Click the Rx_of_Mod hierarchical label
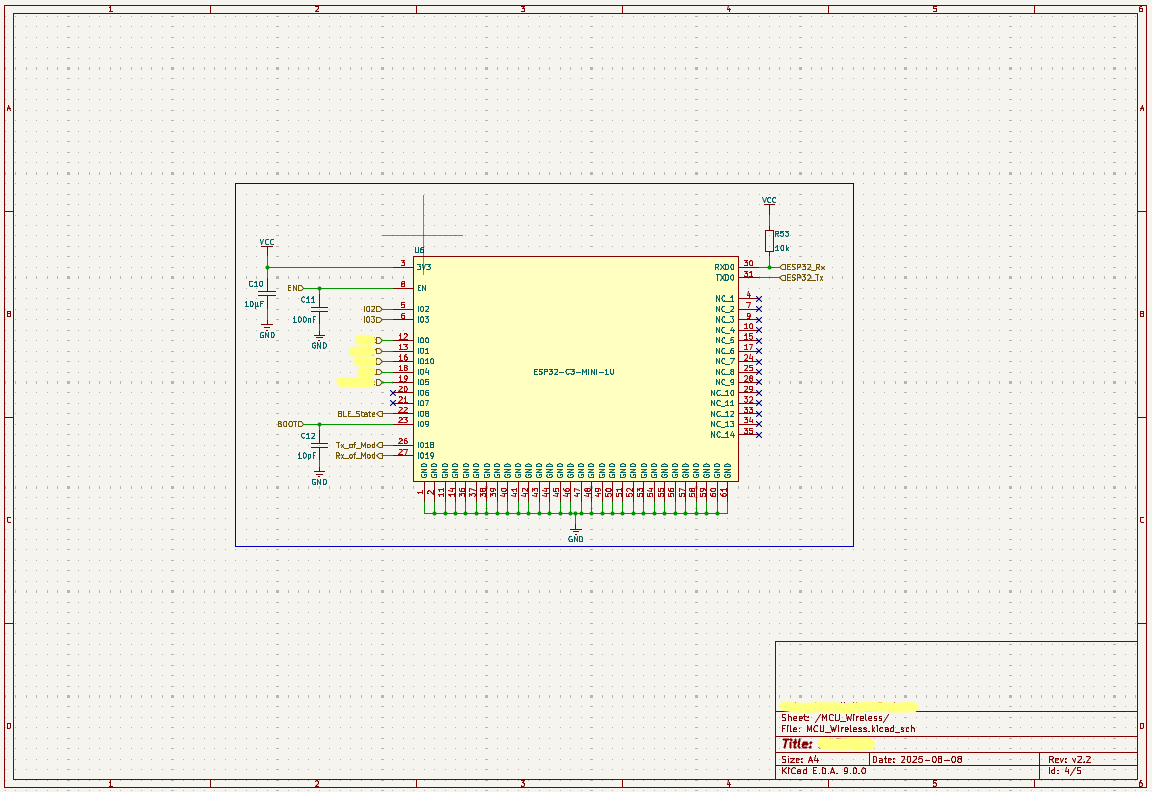The height and width of the screenshot is (792, 1152). (359, 456)
